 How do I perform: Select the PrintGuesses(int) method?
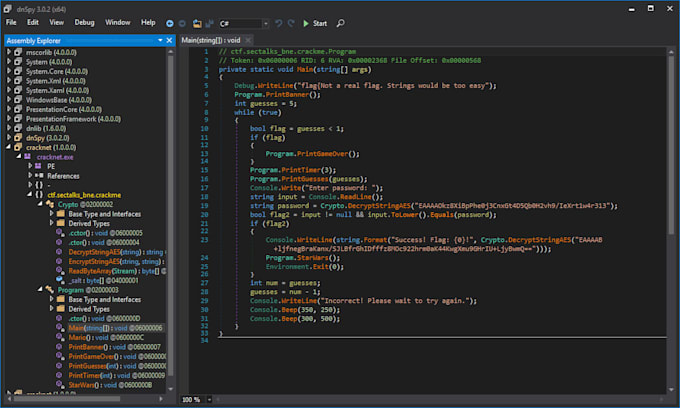click(117, 366)
